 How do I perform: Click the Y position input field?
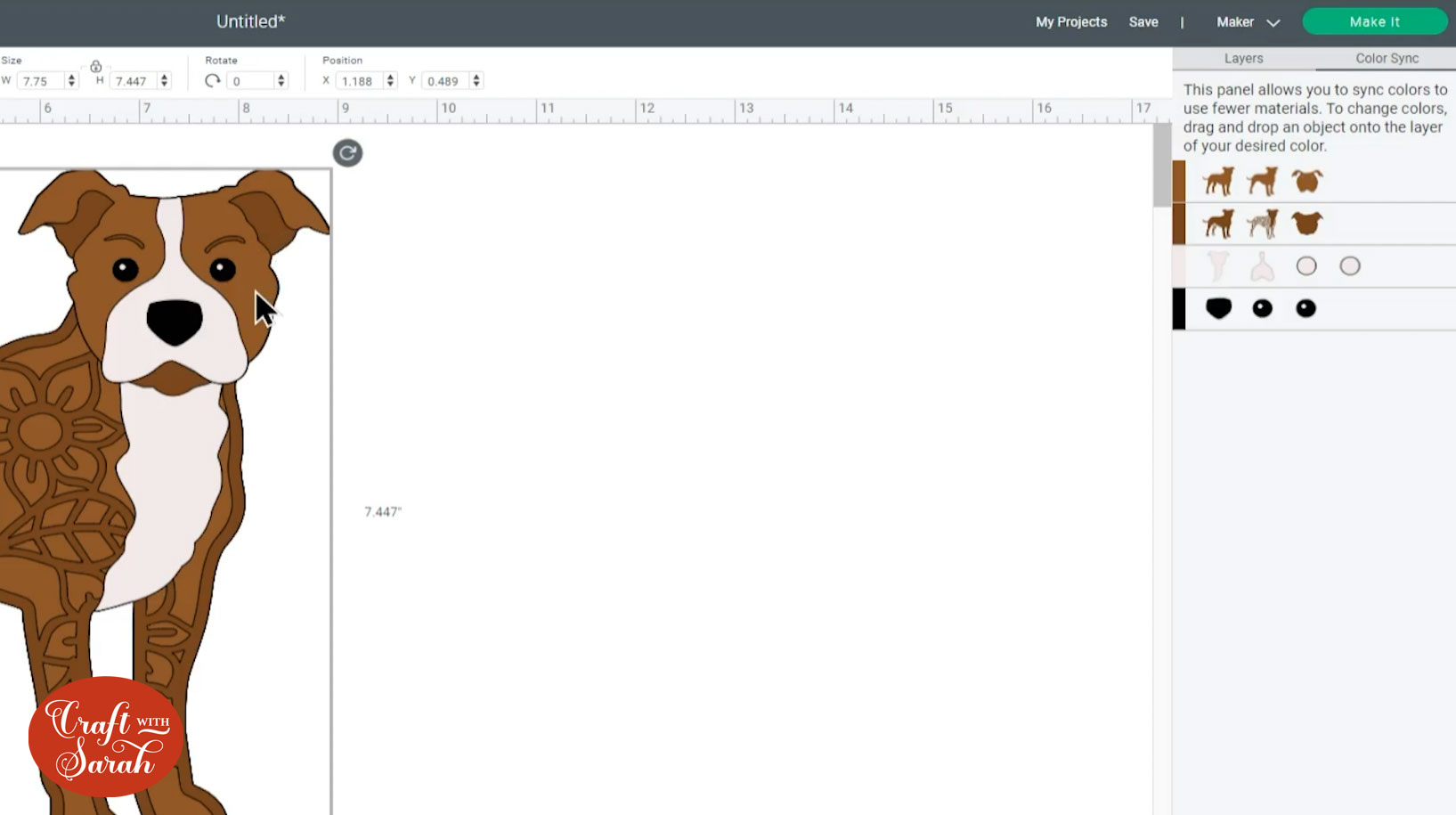click(x=446, y=81)
